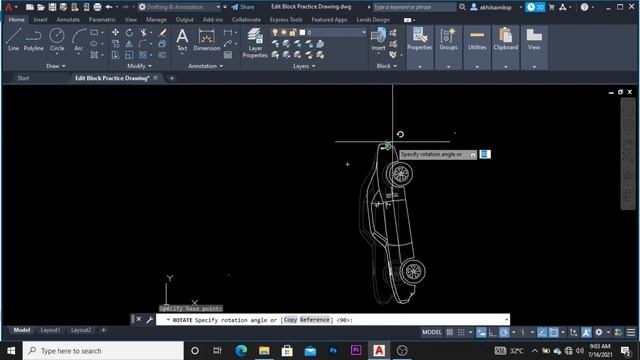Open the Groups panel button
This screenshot has width=640, height=360.
pos(448,40)
